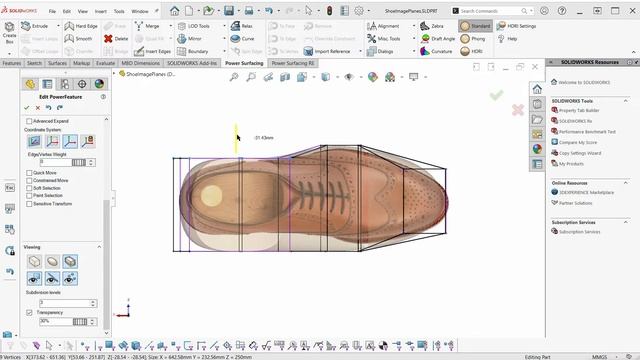
Task: Click the redo arrow in Edit PowerFeature
Action: tap(60, 108)
